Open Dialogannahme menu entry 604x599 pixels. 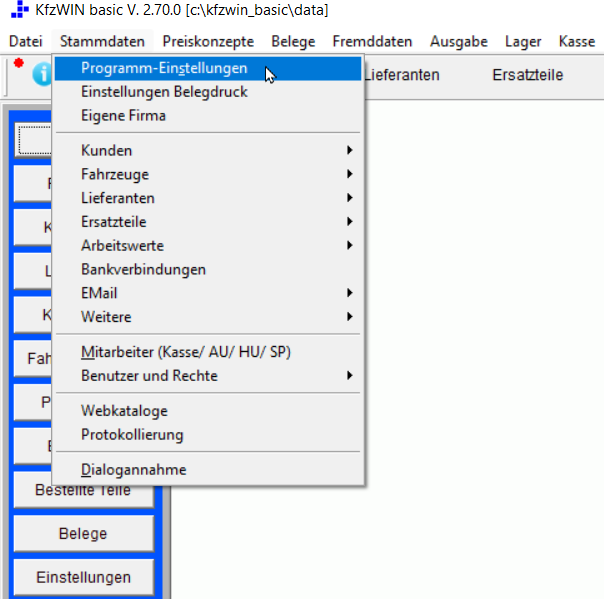[208, 470]
